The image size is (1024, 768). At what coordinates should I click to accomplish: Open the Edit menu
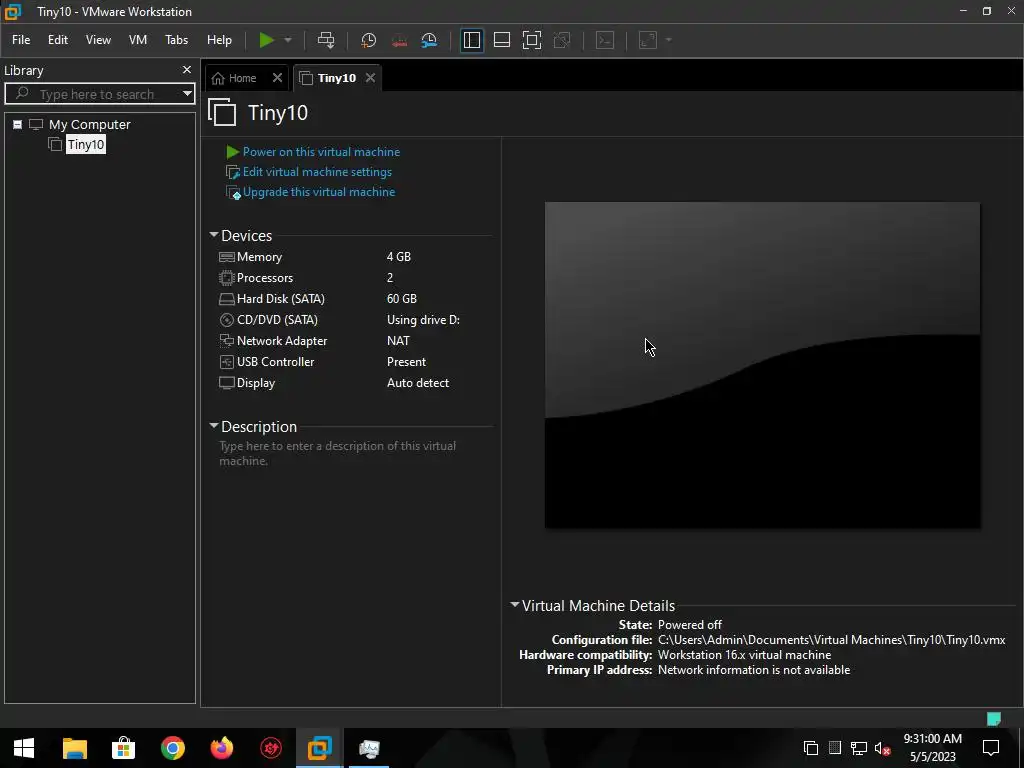tap(57, 40)
